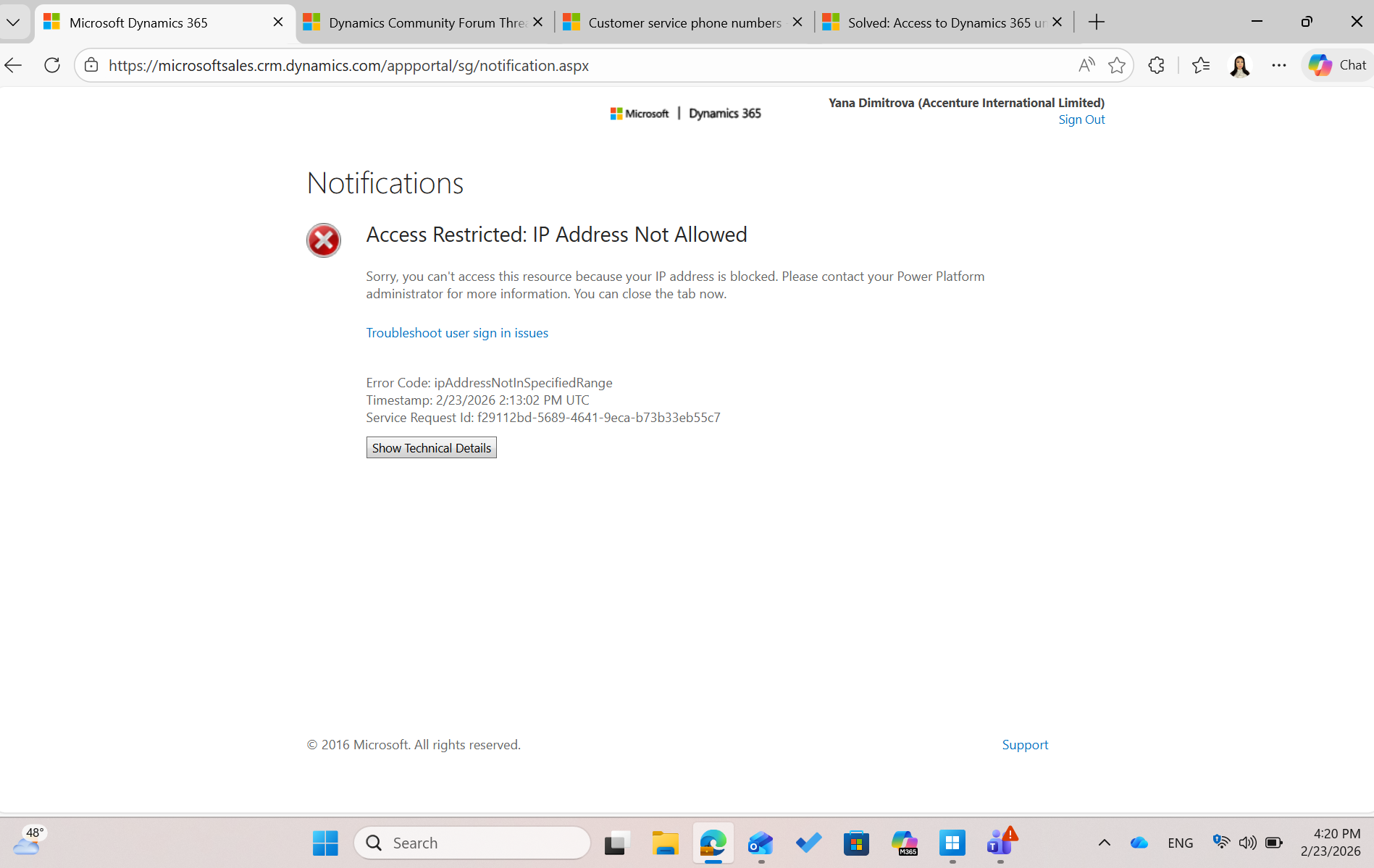The height and width of the screenshot is (868, 1374).
Task: Open Task View from taskbar
Action: [617, 843]
